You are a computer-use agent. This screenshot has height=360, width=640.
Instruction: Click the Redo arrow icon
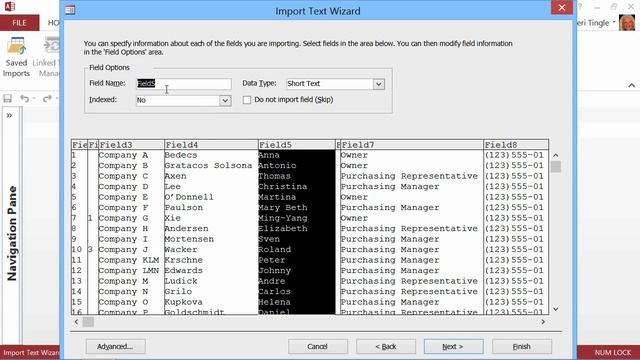47,98
